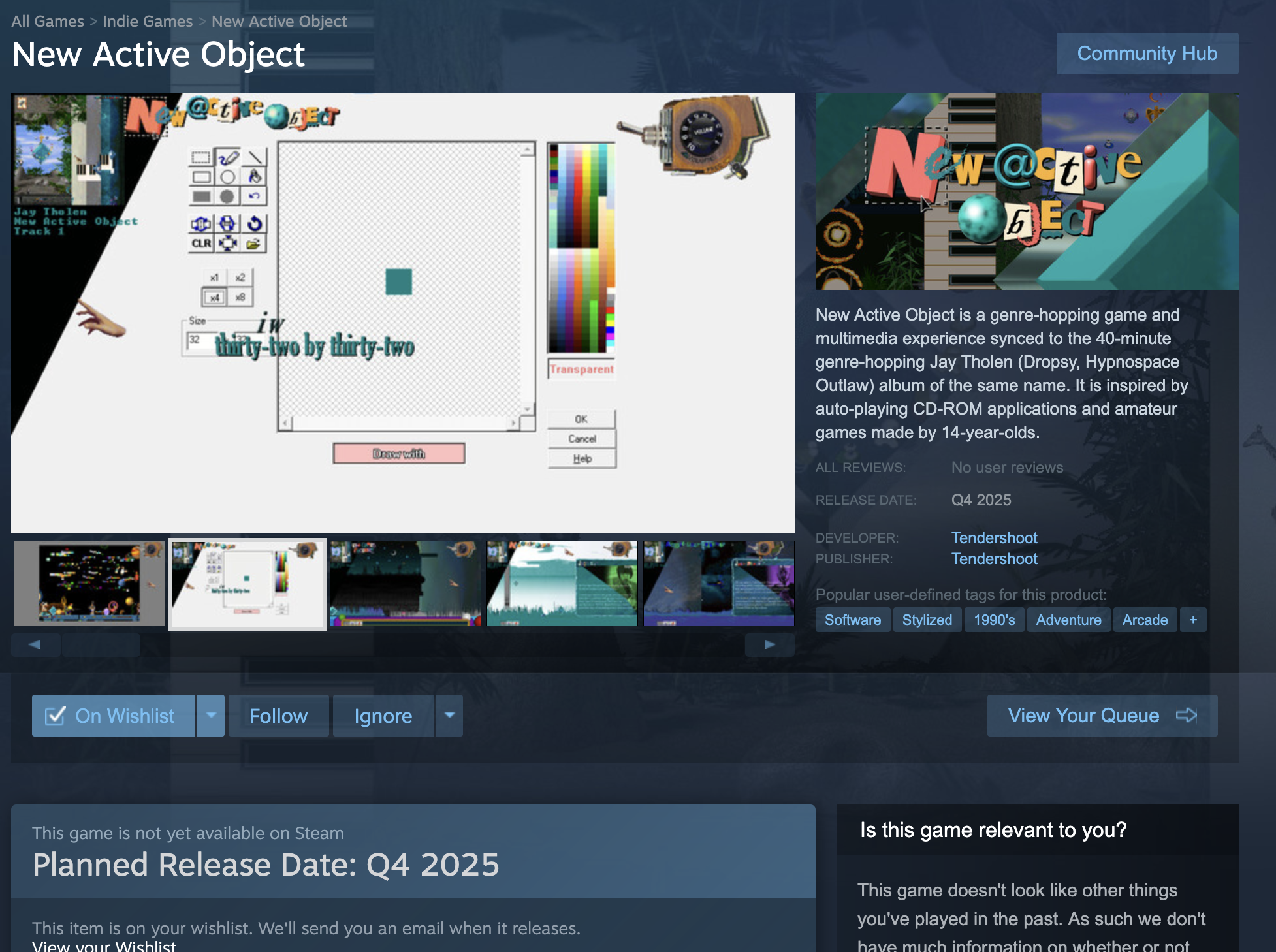Screen dimensions: 1276x952
Task: Click the 'Planned Release Date: Q4 2025' heading
Action: click(266, 865)
